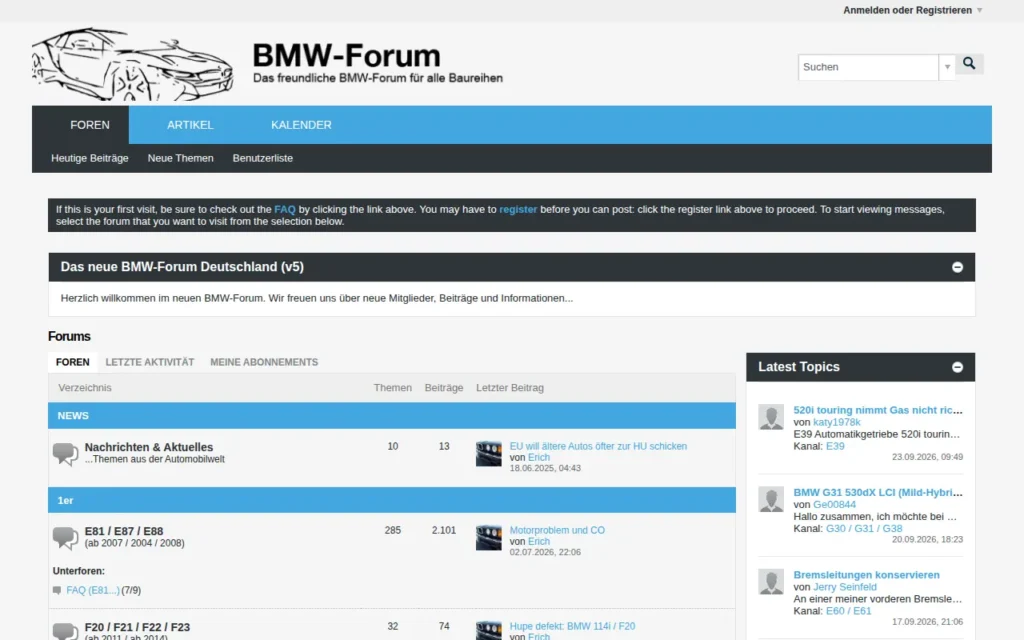1024x640 pixels.
Task: Collapse the Latest Topics panel
Action: (957, 367)
